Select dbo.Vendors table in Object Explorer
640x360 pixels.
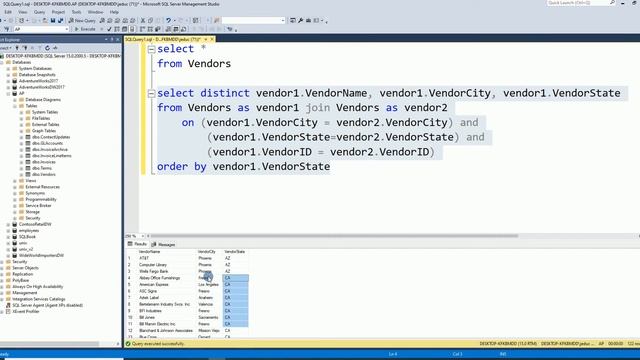(44, 174)
